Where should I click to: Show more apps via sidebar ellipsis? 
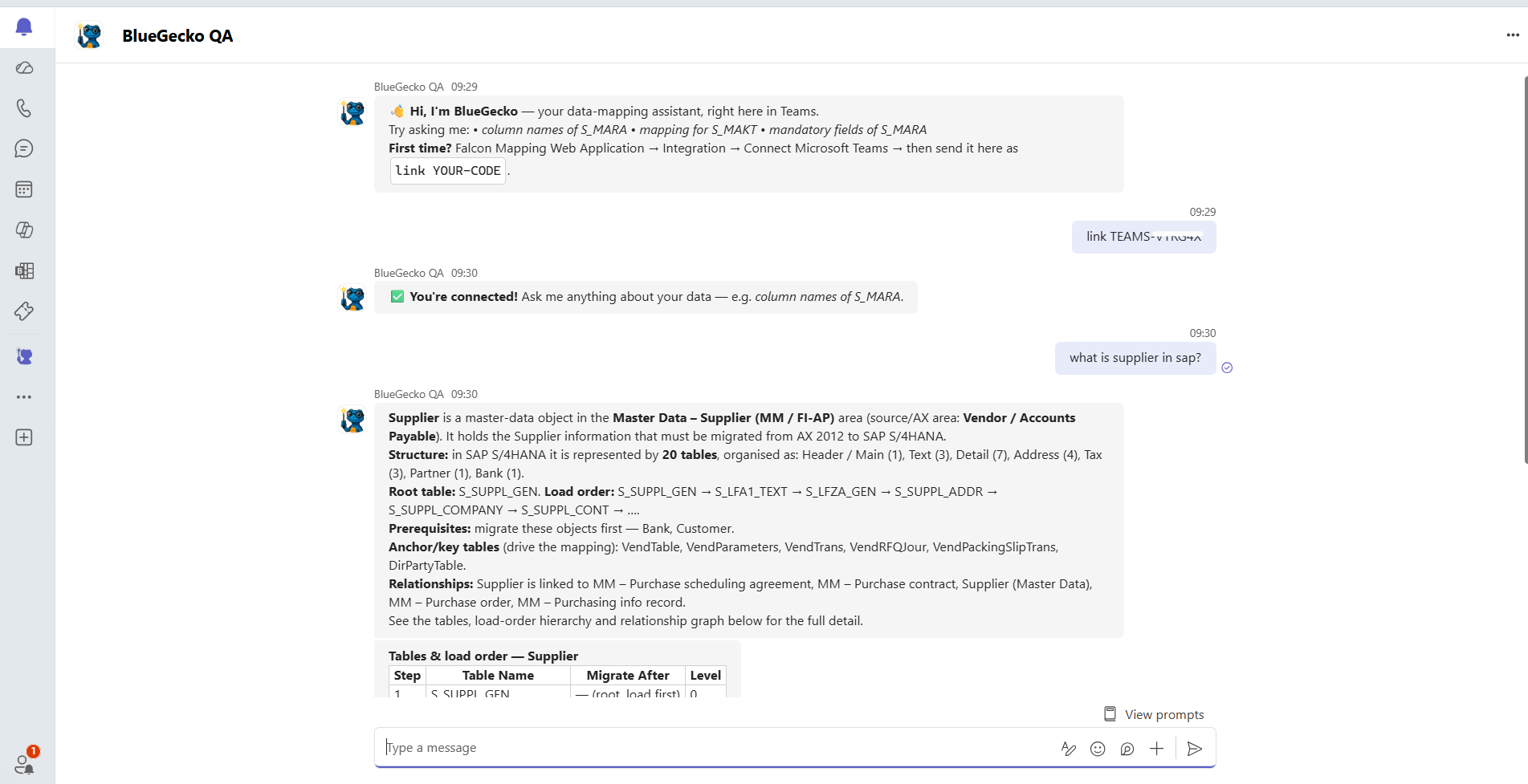coord(24,397)
